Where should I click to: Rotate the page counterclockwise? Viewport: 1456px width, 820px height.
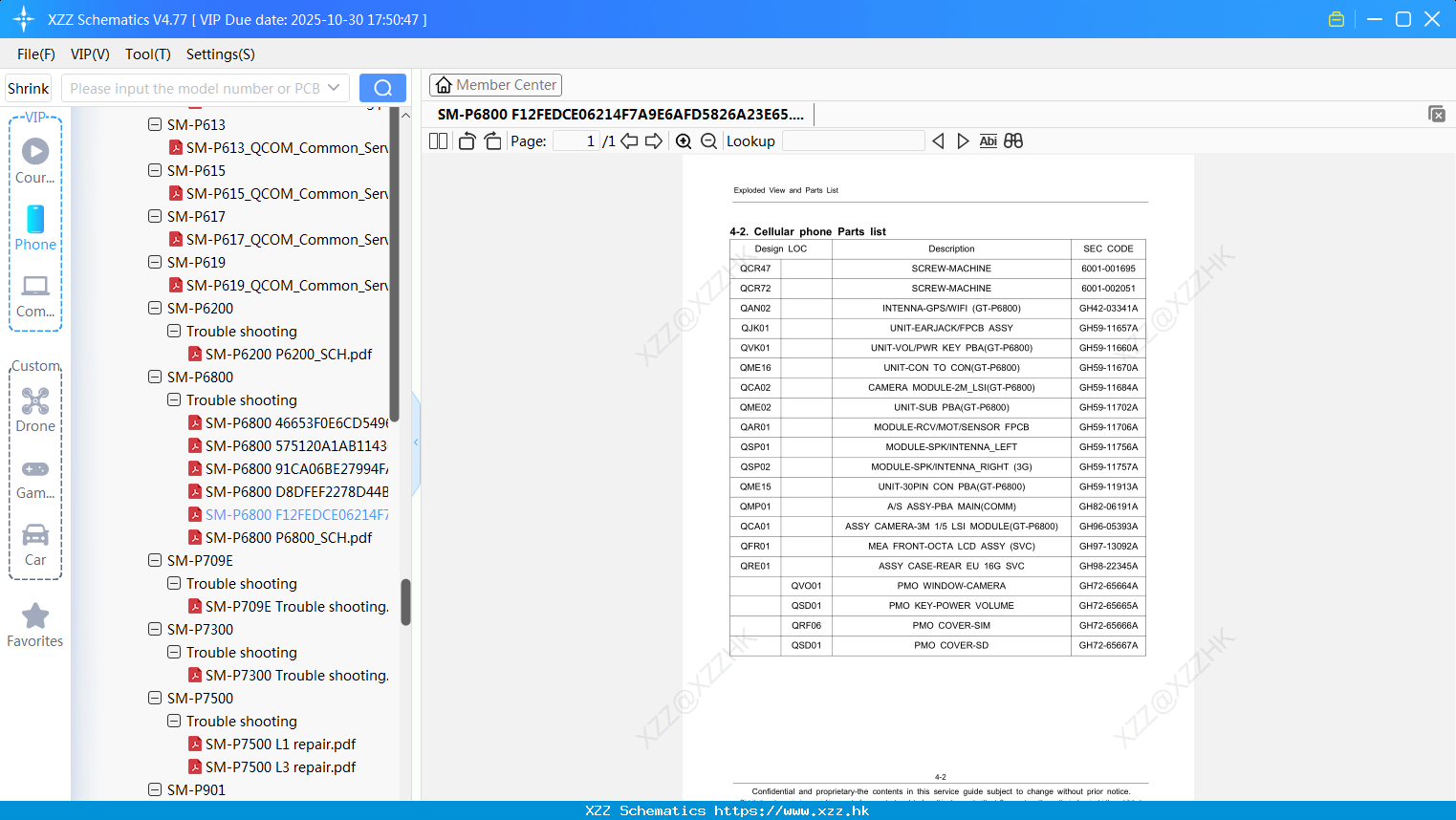tap(467, 140)
